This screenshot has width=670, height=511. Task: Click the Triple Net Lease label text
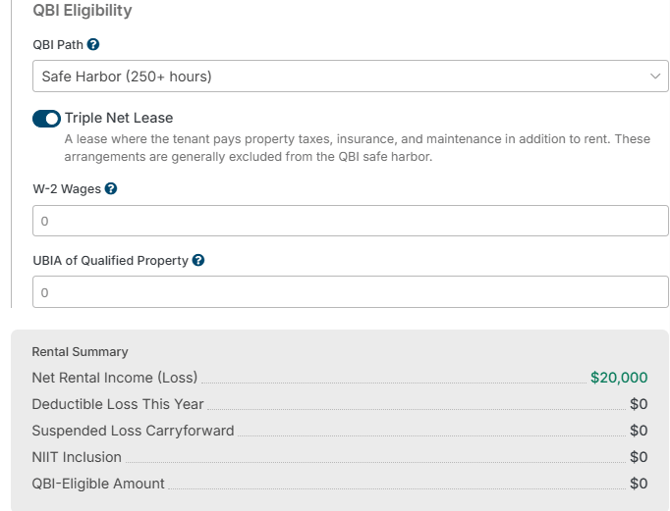click(x=119, y=118)
